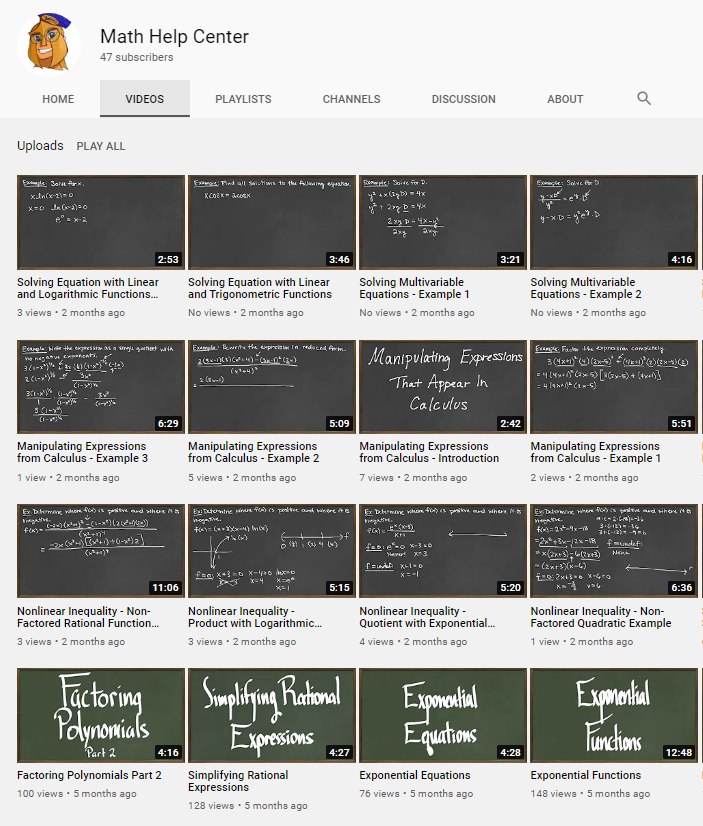
Task: Click the 100 views 5 months ago text
Action: pyautogui.click(x=77, y=793)
